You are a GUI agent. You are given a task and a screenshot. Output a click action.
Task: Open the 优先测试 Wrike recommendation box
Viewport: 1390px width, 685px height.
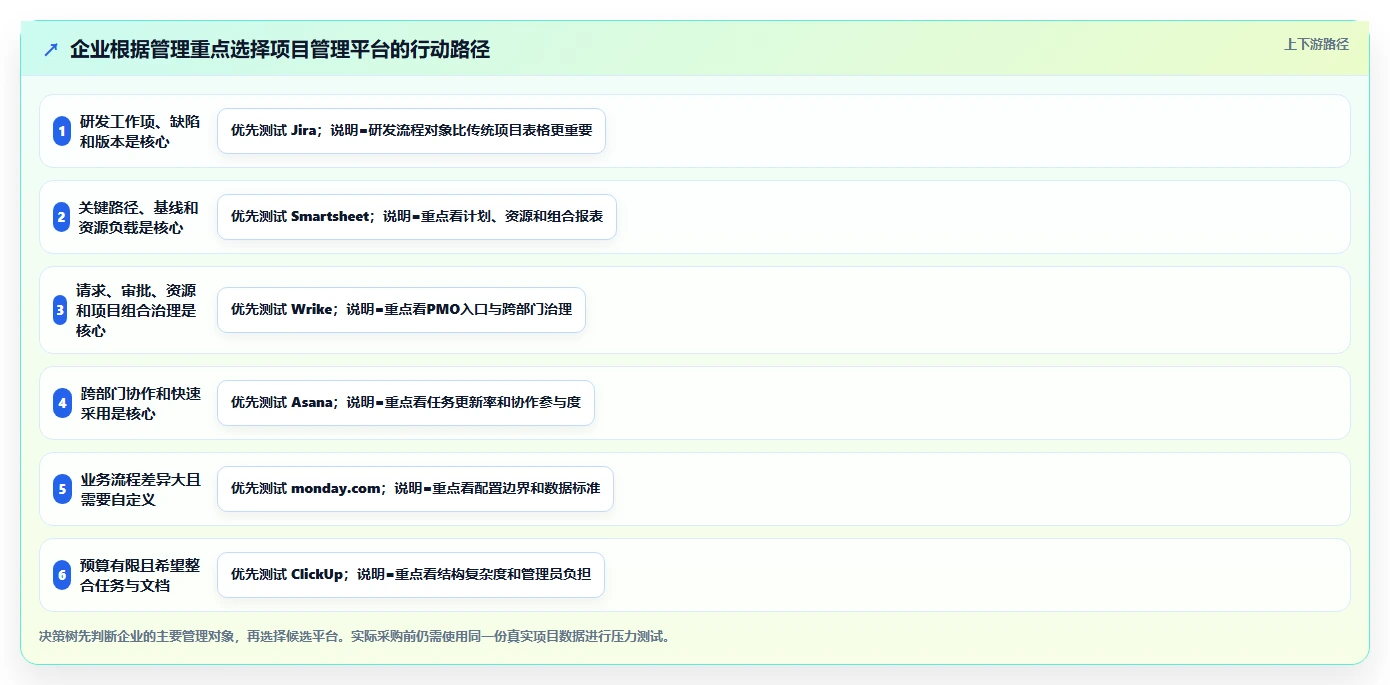click(x=401, y=310)
